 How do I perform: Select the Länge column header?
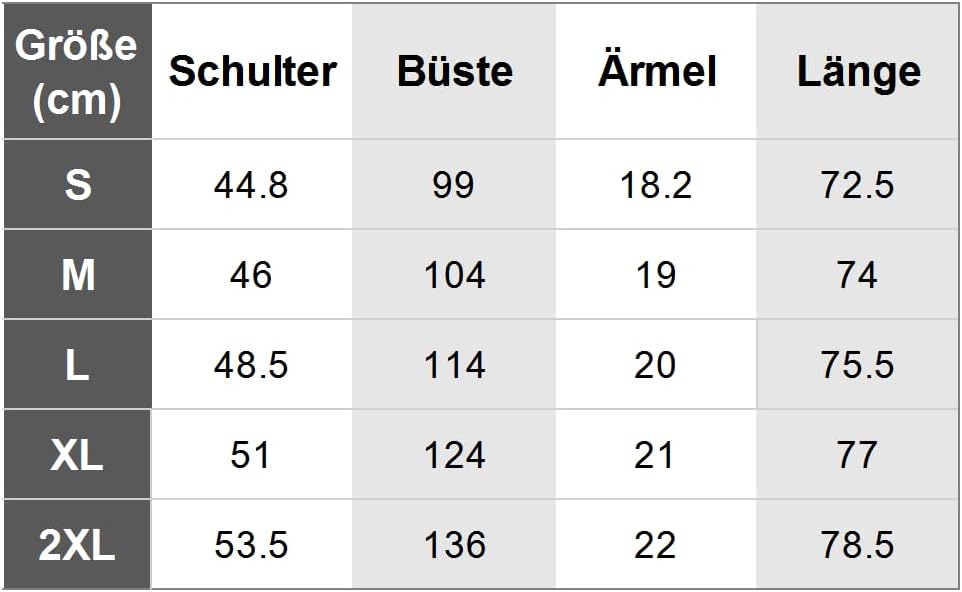(858, 71)
